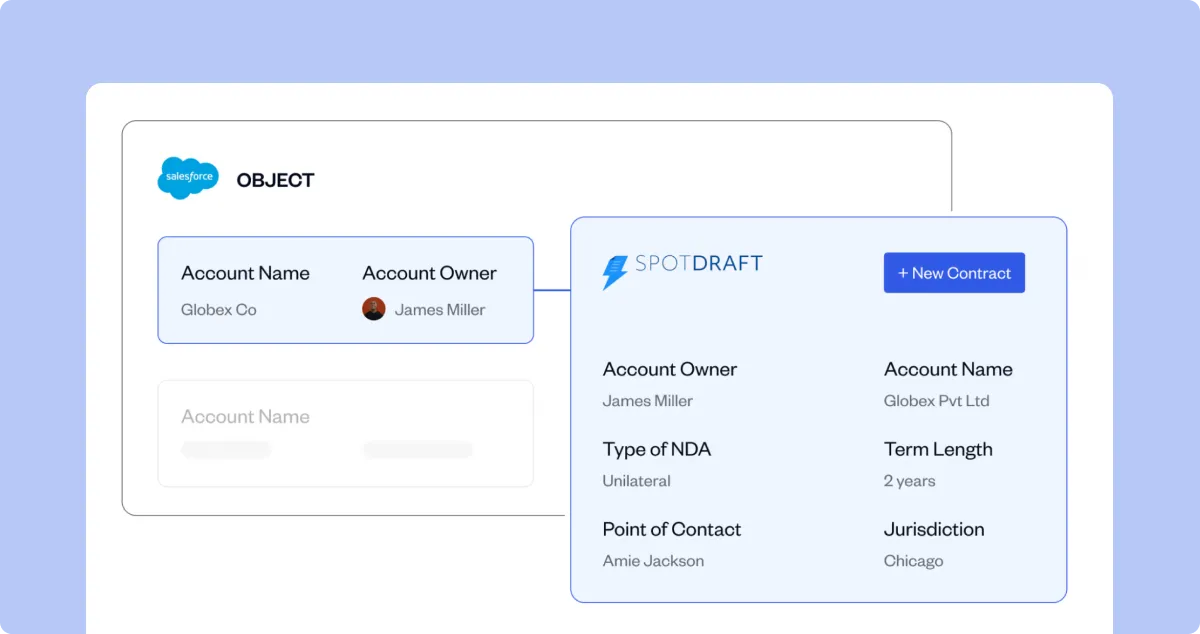
Task: Click the SpotDraft lightning bolt logo
Action: coord(615,272)
